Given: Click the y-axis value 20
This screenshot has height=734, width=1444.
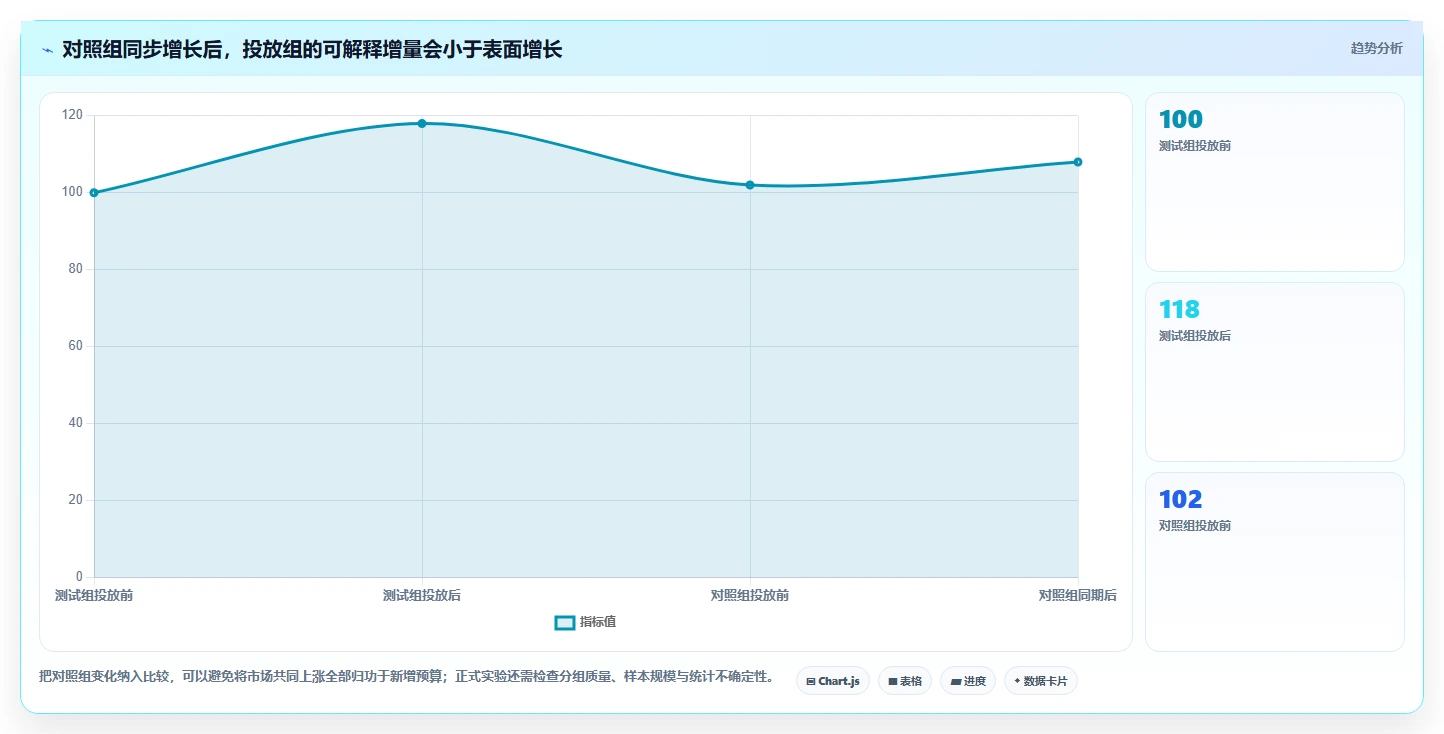Looking at the screenshot, I should pos(76,500).
